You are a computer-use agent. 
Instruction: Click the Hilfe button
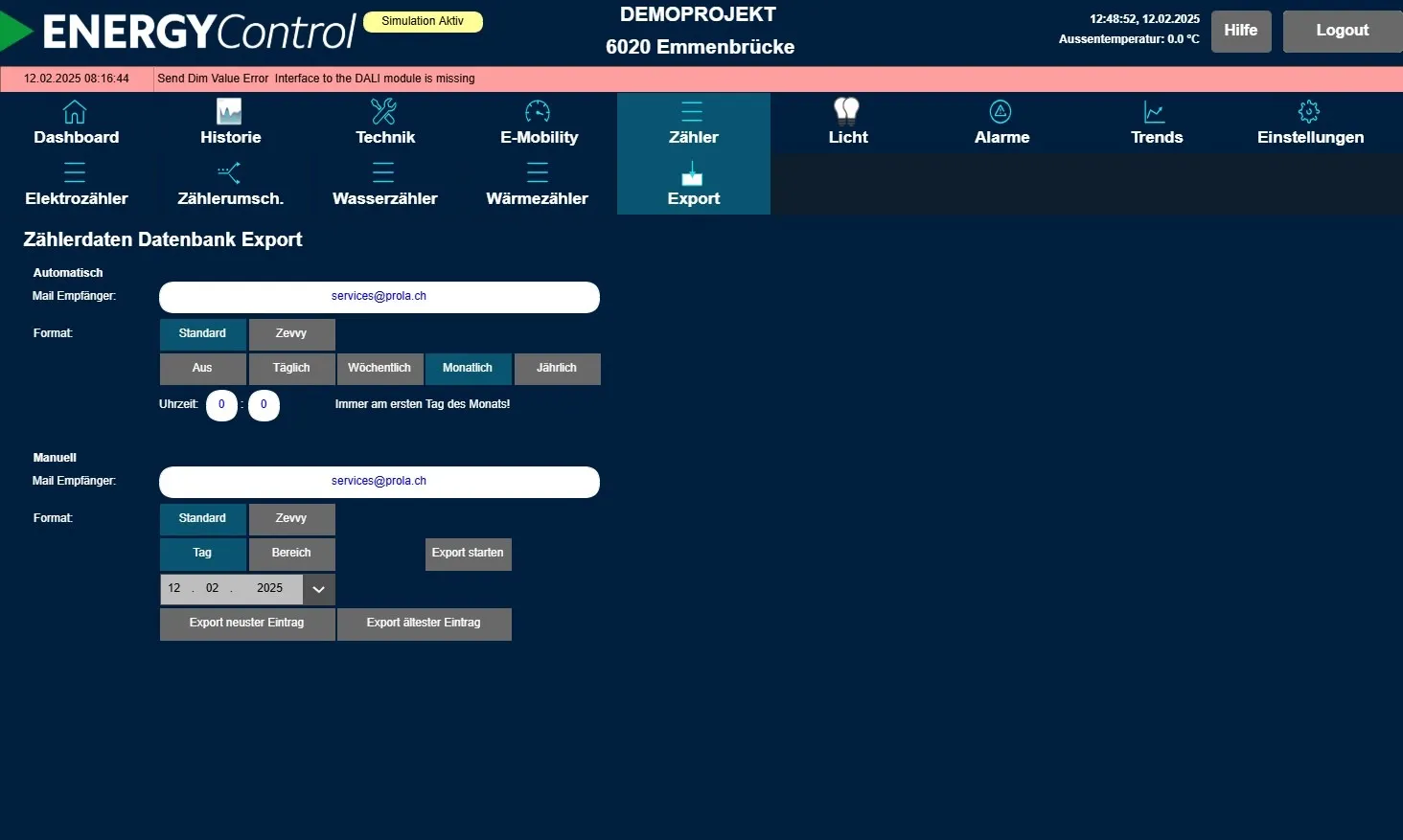[1241, 31]
